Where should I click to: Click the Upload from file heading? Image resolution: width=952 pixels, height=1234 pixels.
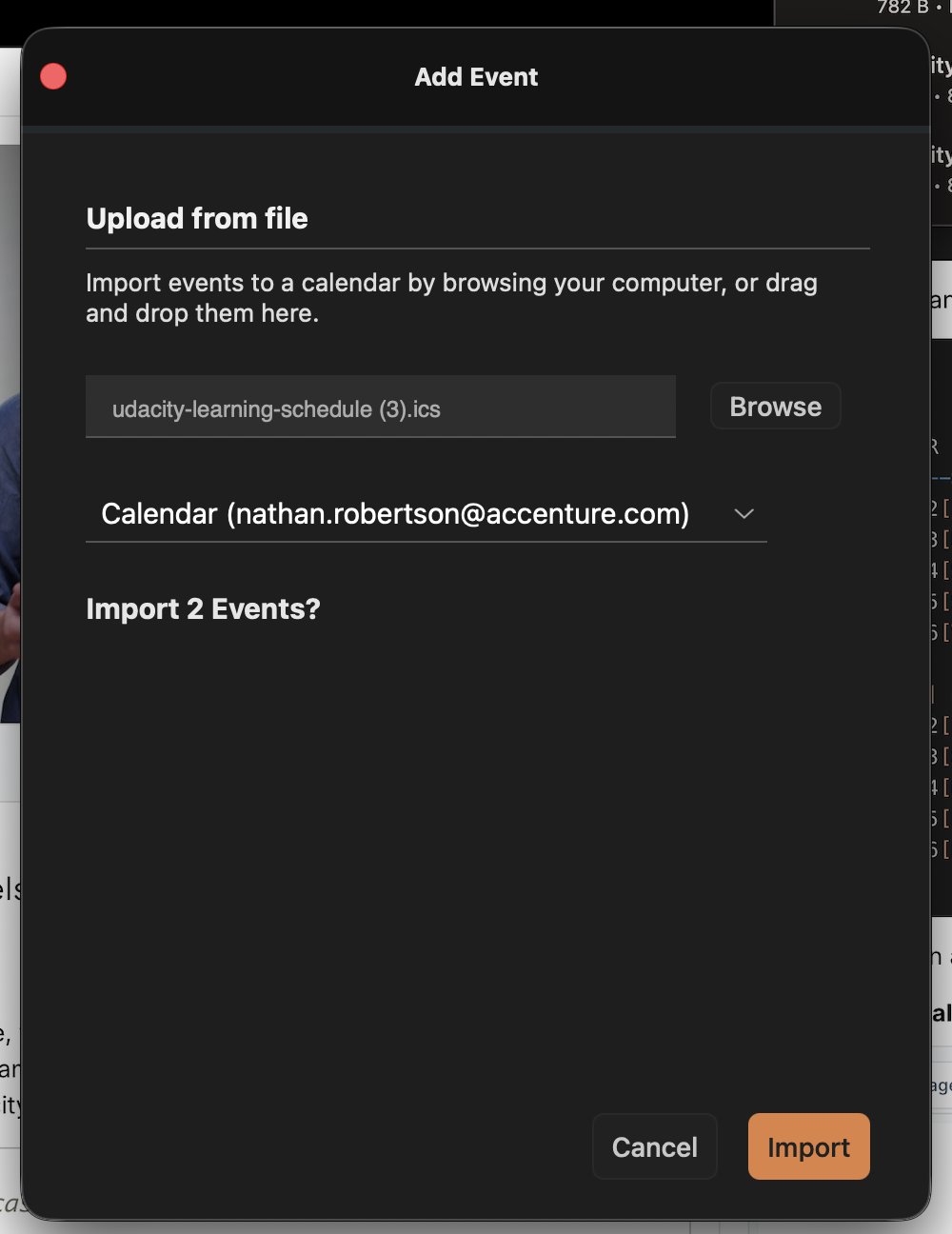197,218
